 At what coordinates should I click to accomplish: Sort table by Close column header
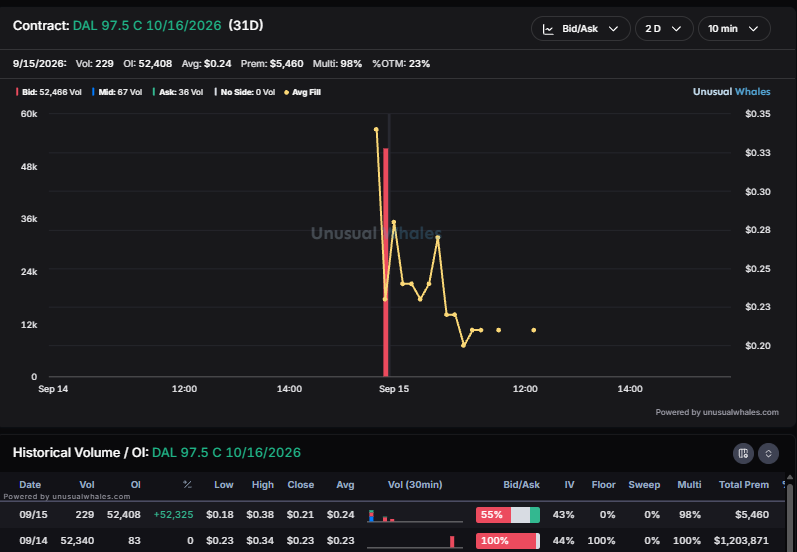point(300,484)
